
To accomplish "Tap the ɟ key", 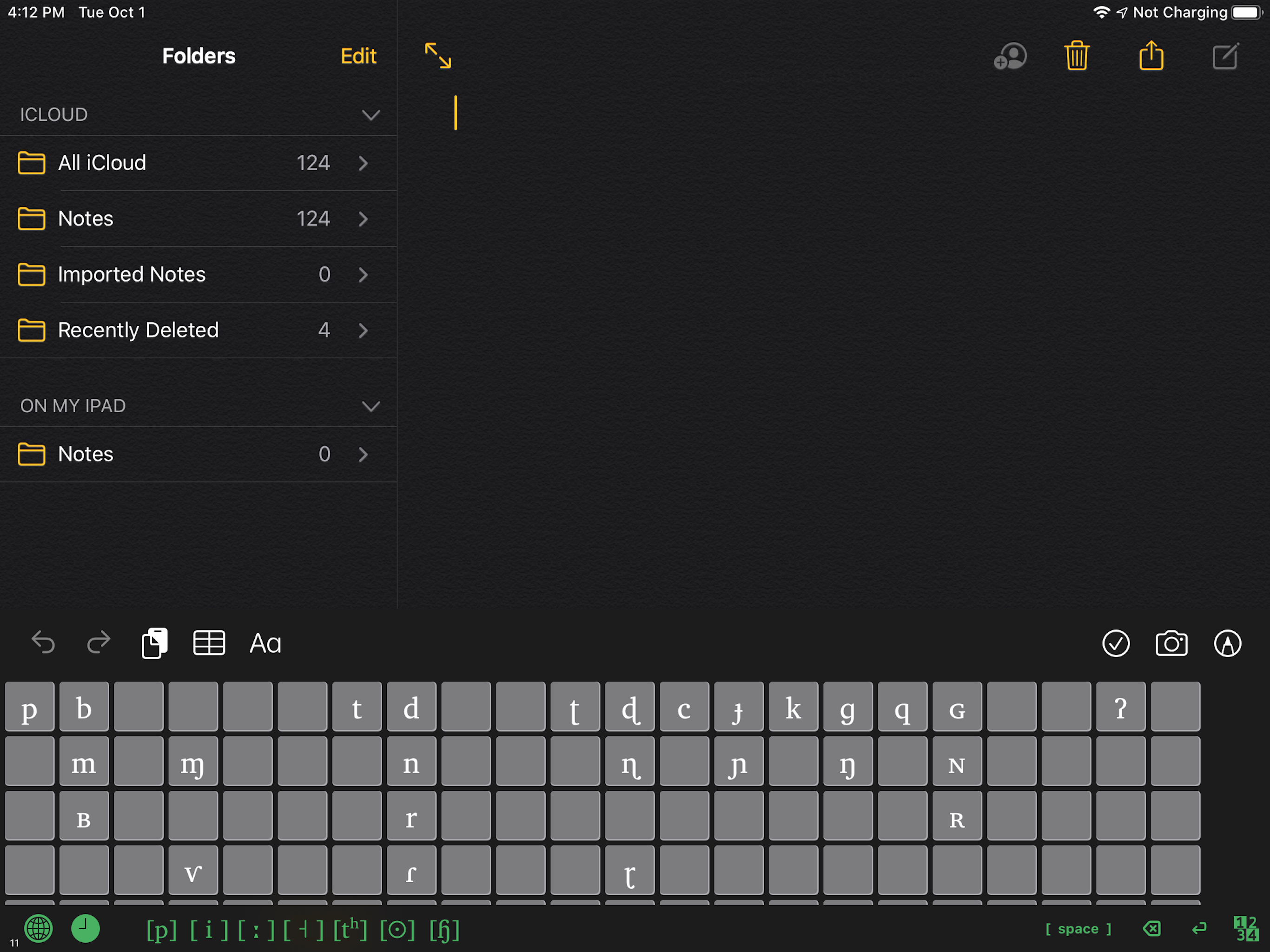I will pos(738,707).
